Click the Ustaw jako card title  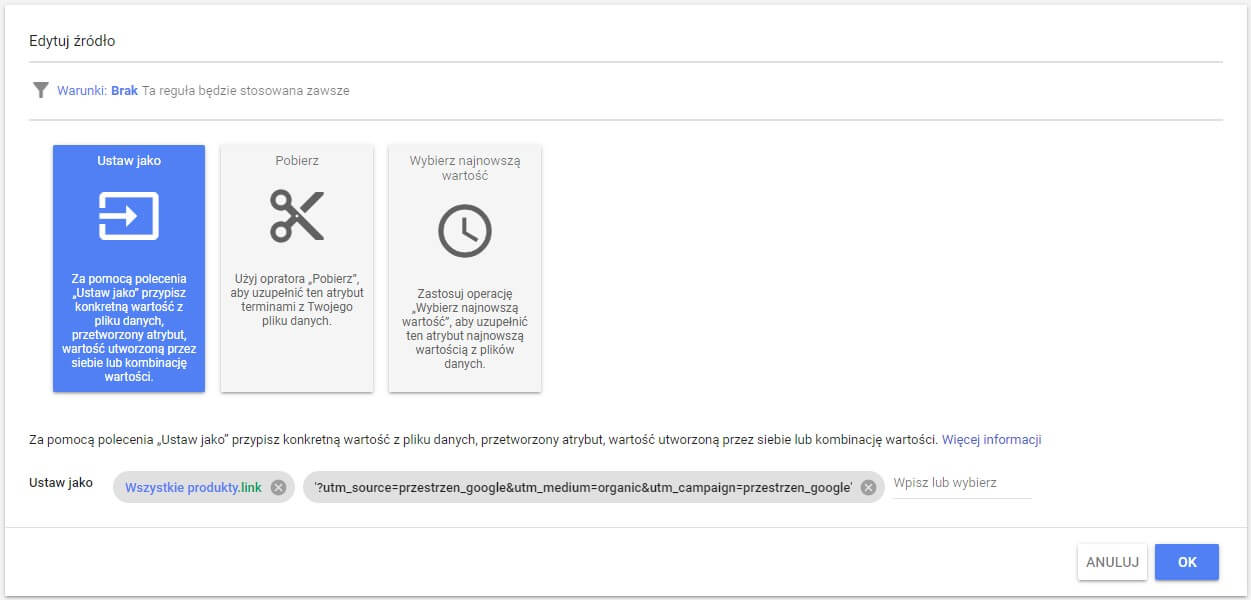coord(129,160)
